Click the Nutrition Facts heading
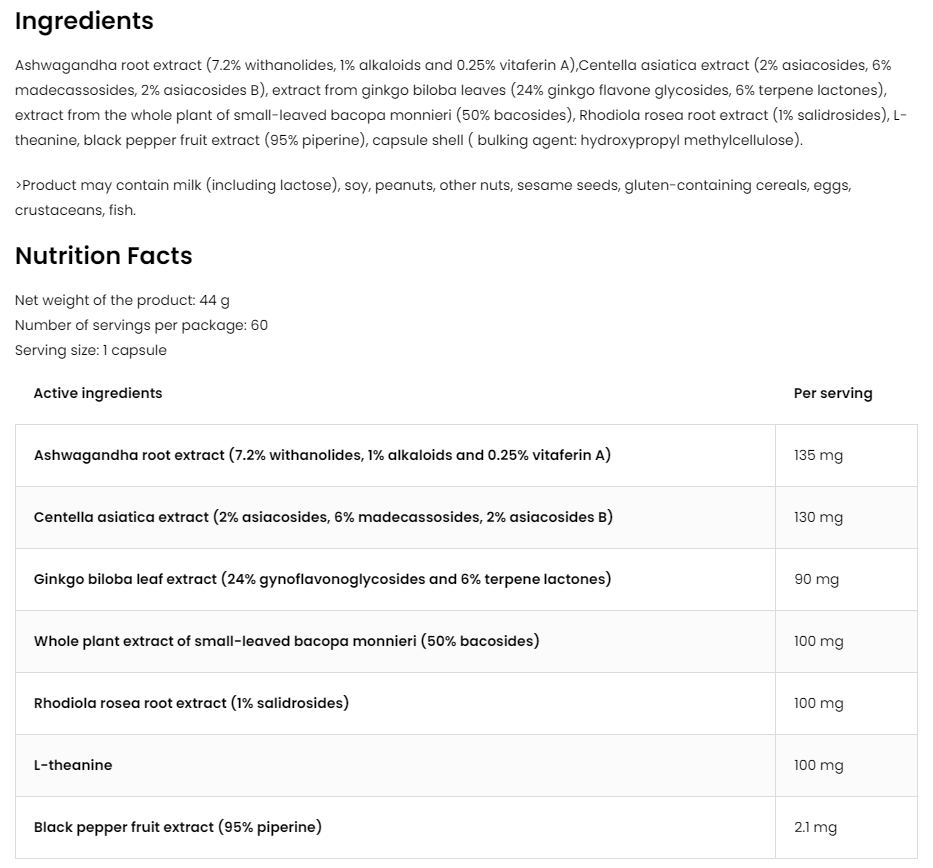 tap(103, 256)
